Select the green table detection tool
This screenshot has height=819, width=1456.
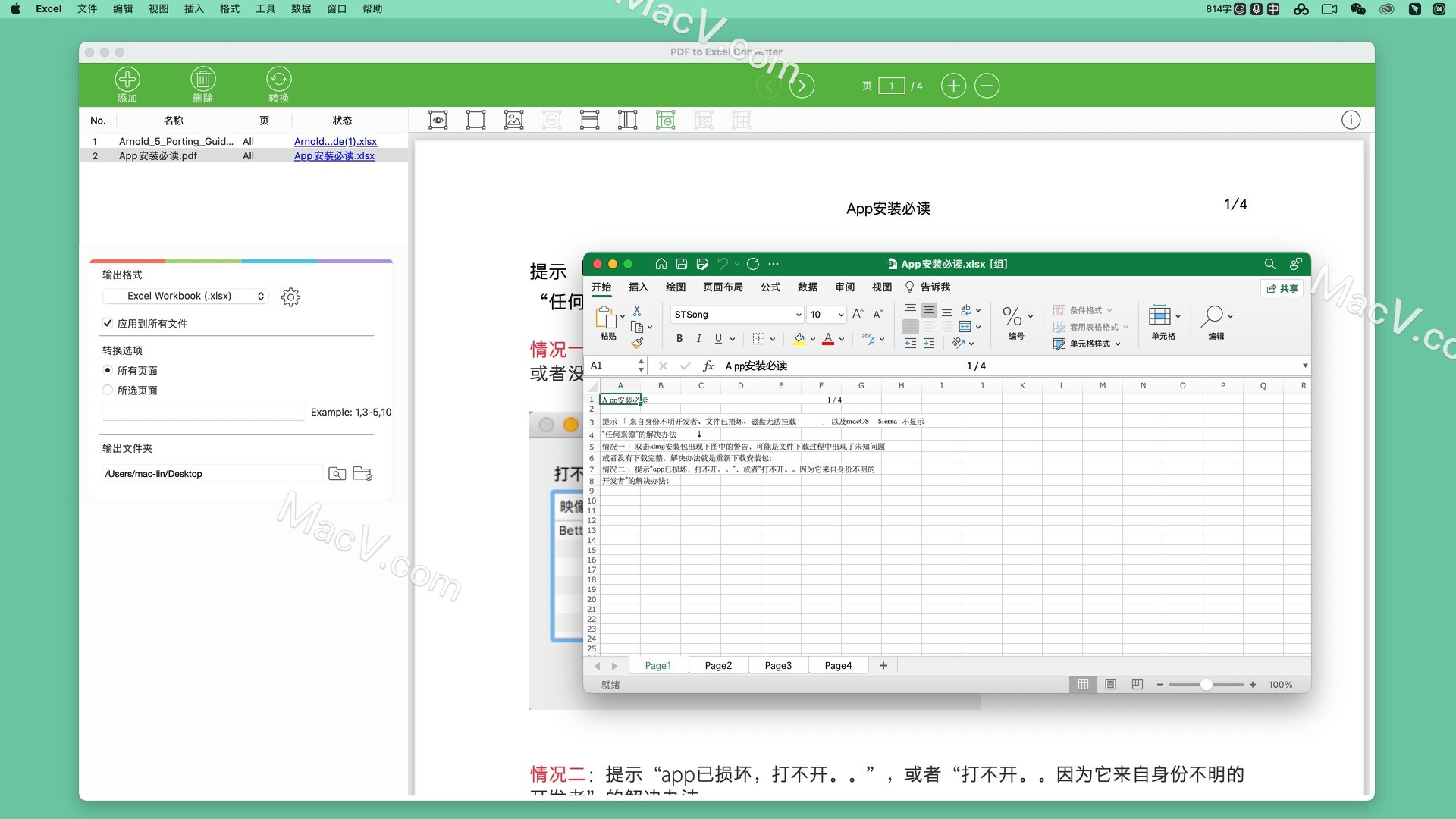coord(665,120)
